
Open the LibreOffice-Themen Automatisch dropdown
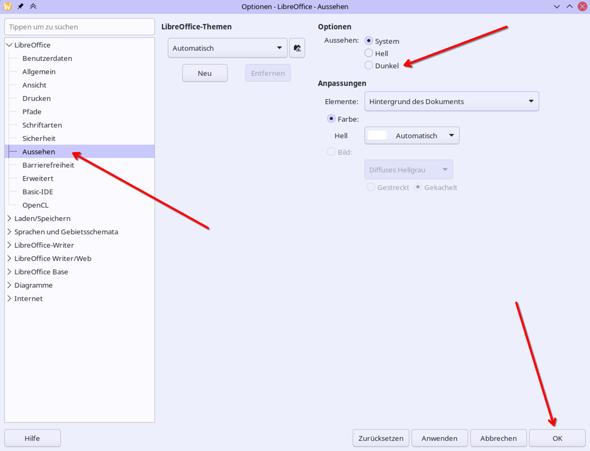pyautogui.click(x=228, y=48)
